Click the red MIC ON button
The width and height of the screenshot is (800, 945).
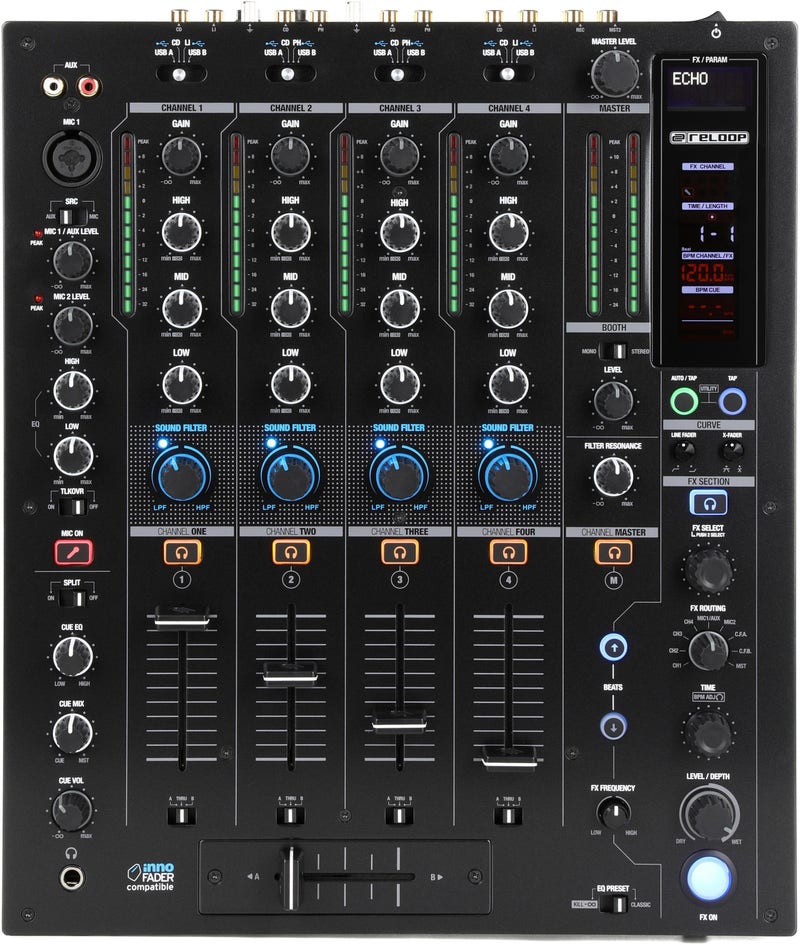click(x=74, y=552)
